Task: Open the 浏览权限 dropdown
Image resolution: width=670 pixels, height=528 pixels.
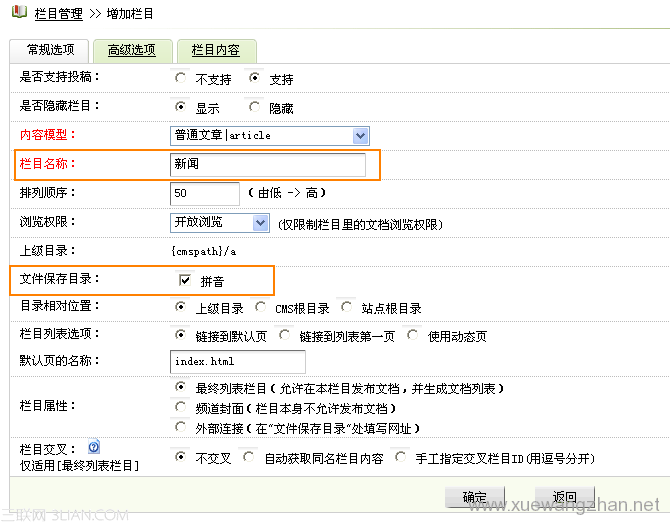Action: (260, 222)
